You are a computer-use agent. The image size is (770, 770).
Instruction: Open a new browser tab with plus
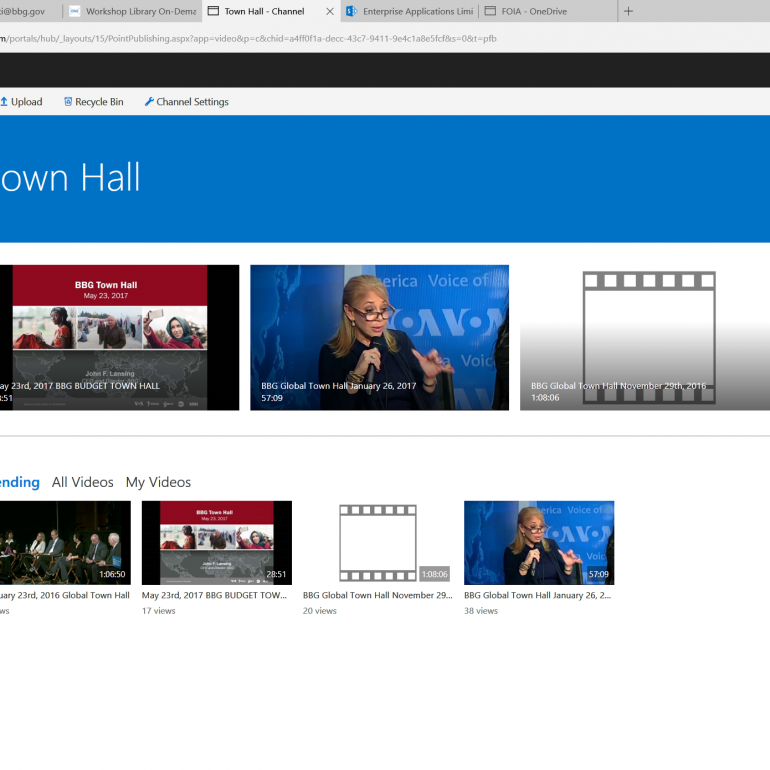(x=628, y=11)
